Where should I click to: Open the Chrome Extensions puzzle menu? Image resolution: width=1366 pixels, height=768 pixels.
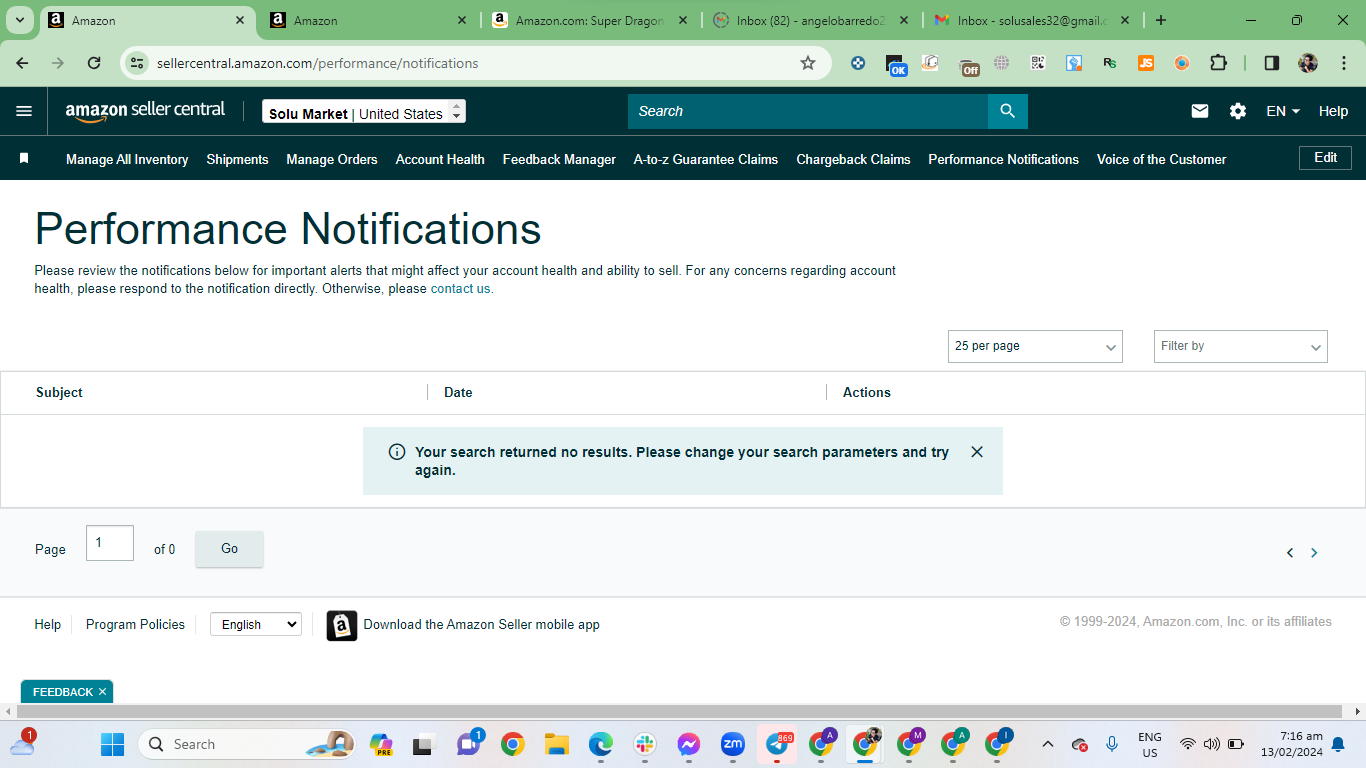tap(1218, 63)
